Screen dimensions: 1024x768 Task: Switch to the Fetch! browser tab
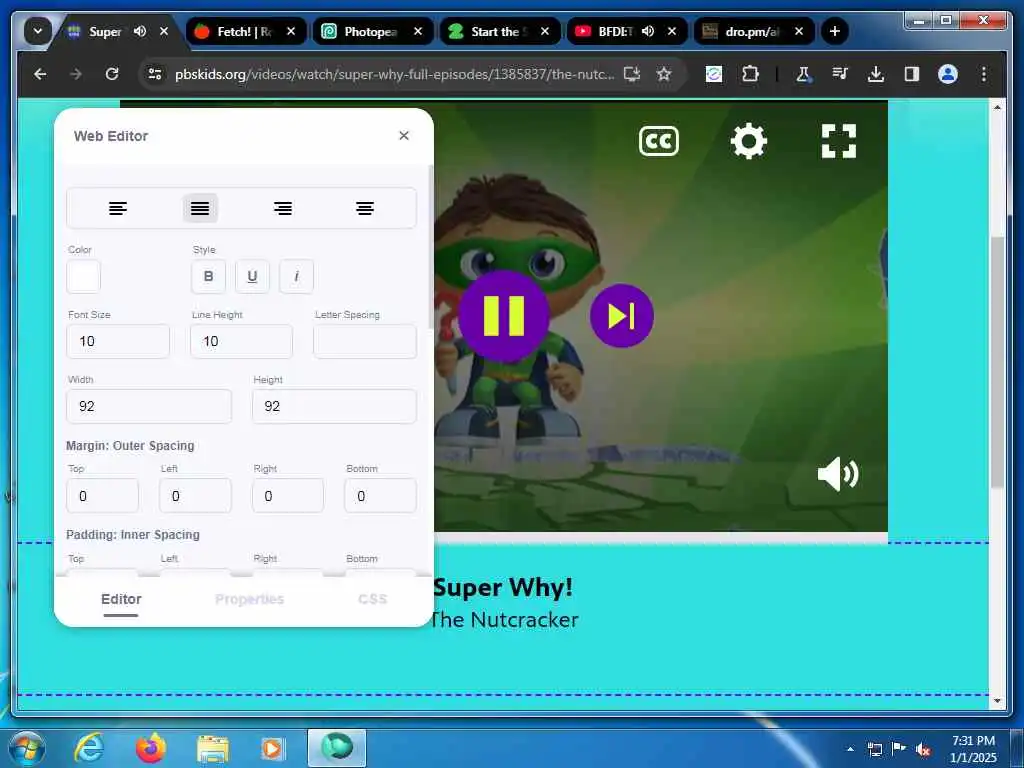point(246,31)
